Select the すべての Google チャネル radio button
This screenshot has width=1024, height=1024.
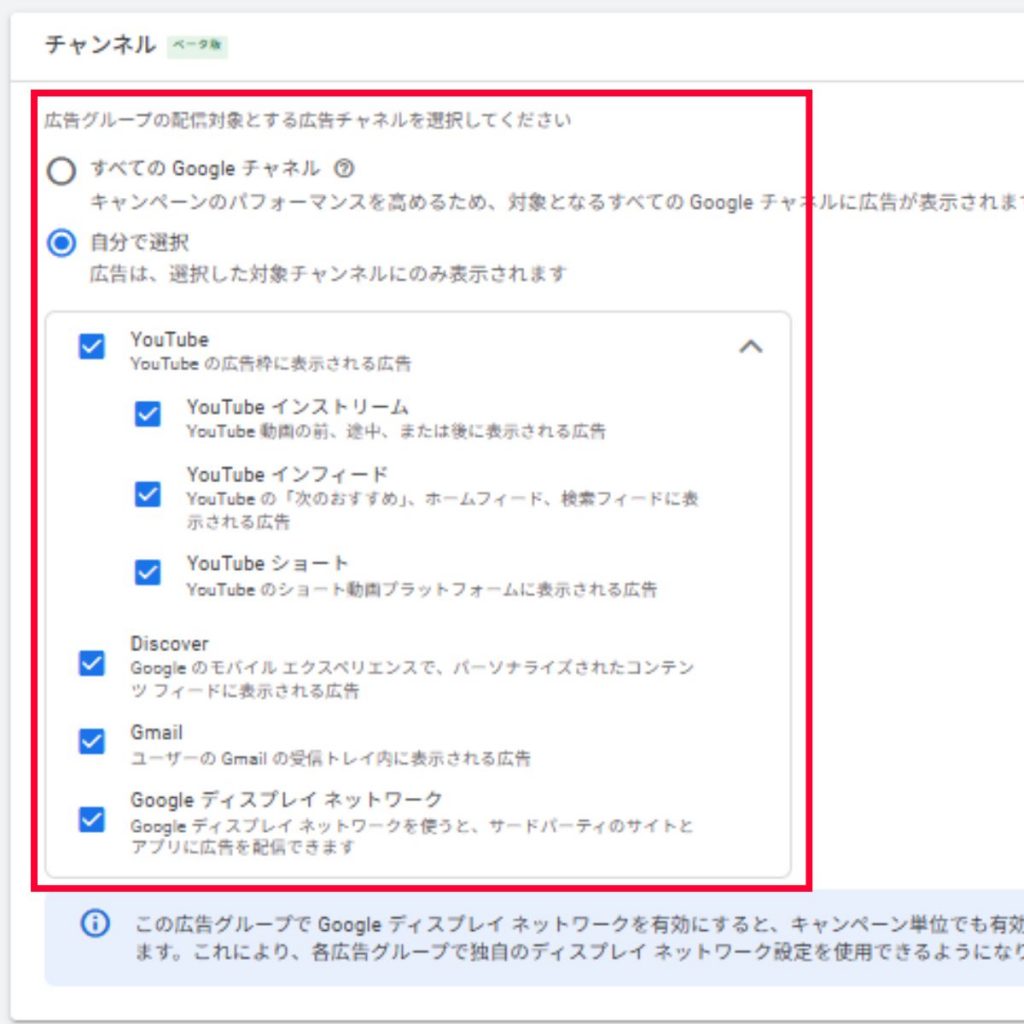[x=61, y=171]
